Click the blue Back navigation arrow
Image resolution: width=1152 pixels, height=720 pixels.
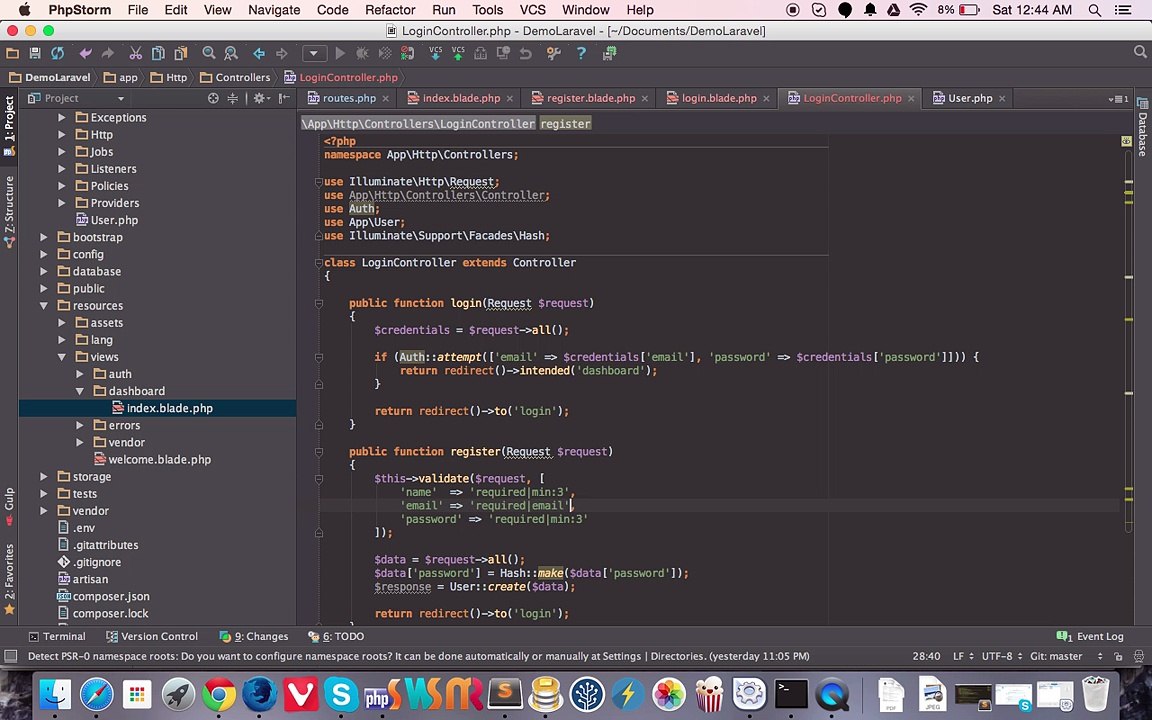(x=259, y=53)
